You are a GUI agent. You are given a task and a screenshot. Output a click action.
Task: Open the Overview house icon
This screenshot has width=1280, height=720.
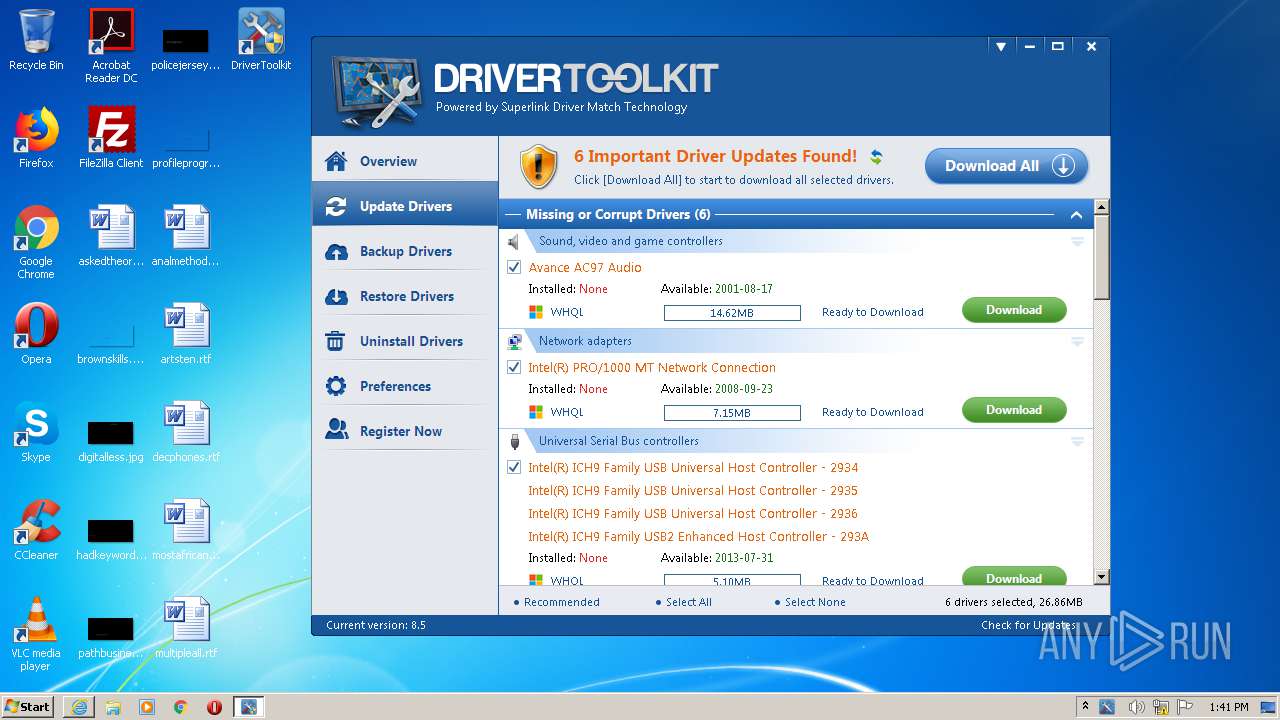click(336, 161)
